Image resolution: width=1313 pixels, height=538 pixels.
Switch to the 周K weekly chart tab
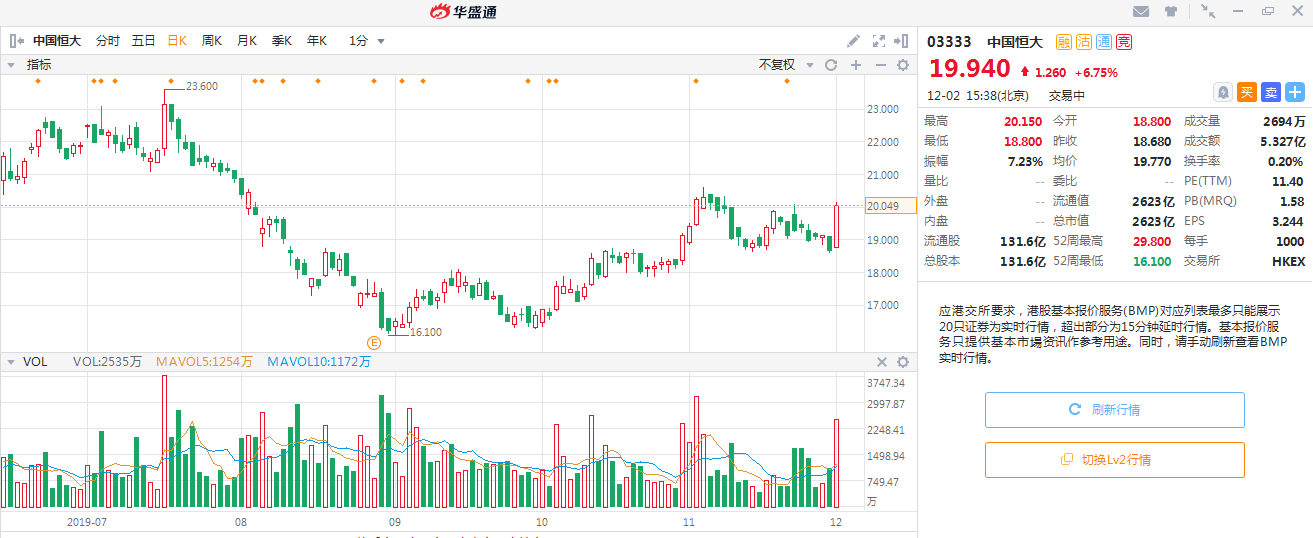pos(211,41)
